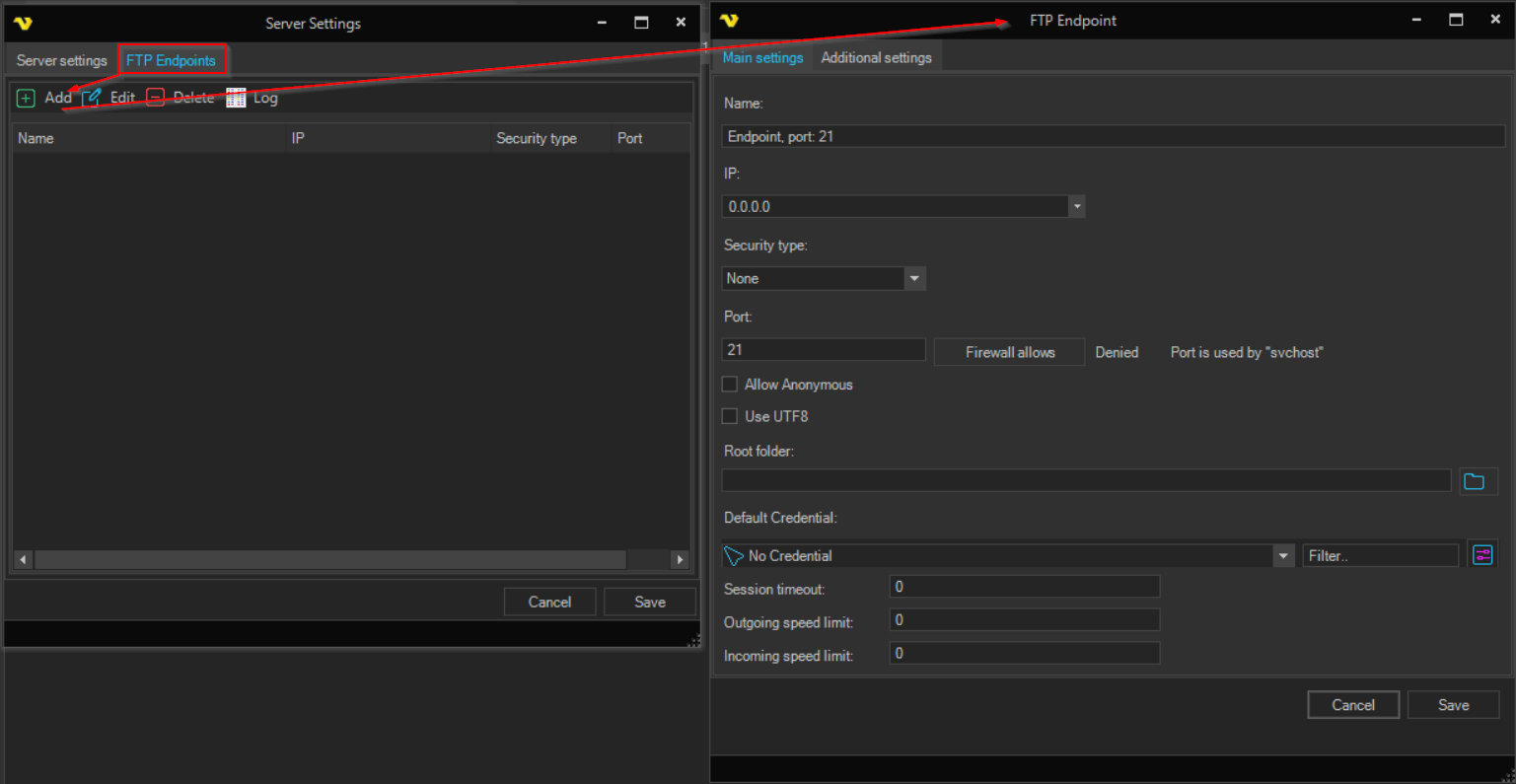Click the Port number field
1516x784 pixels.
tap(824, 350)
